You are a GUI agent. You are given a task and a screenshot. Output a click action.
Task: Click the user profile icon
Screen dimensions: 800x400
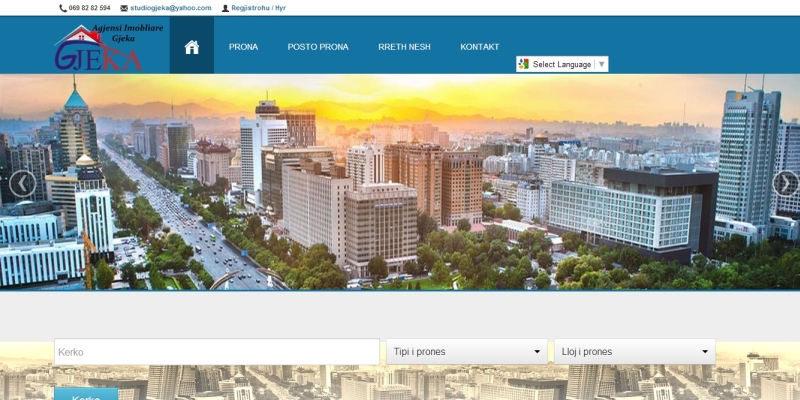coord(225,8)
